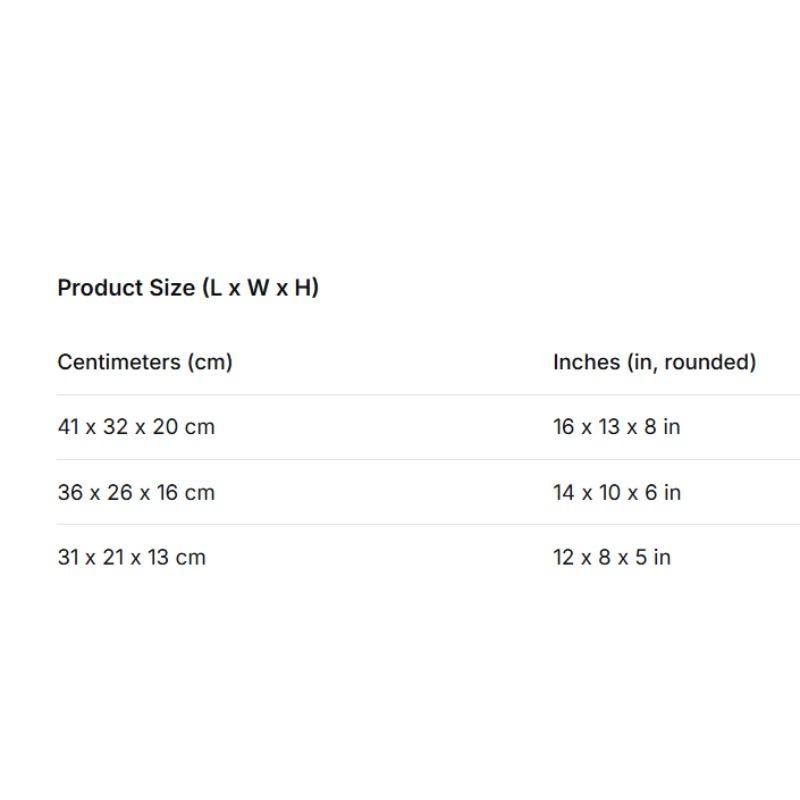Click the number 16 in first inches row

click(x=564, y=427)
